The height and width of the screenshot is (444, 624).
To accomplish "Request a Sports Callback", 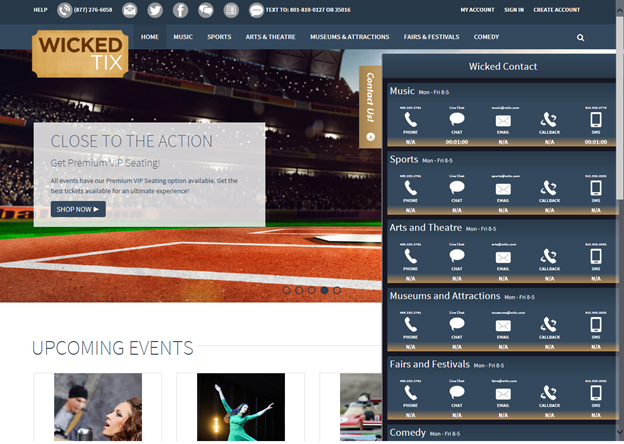I will coord(549,187).
